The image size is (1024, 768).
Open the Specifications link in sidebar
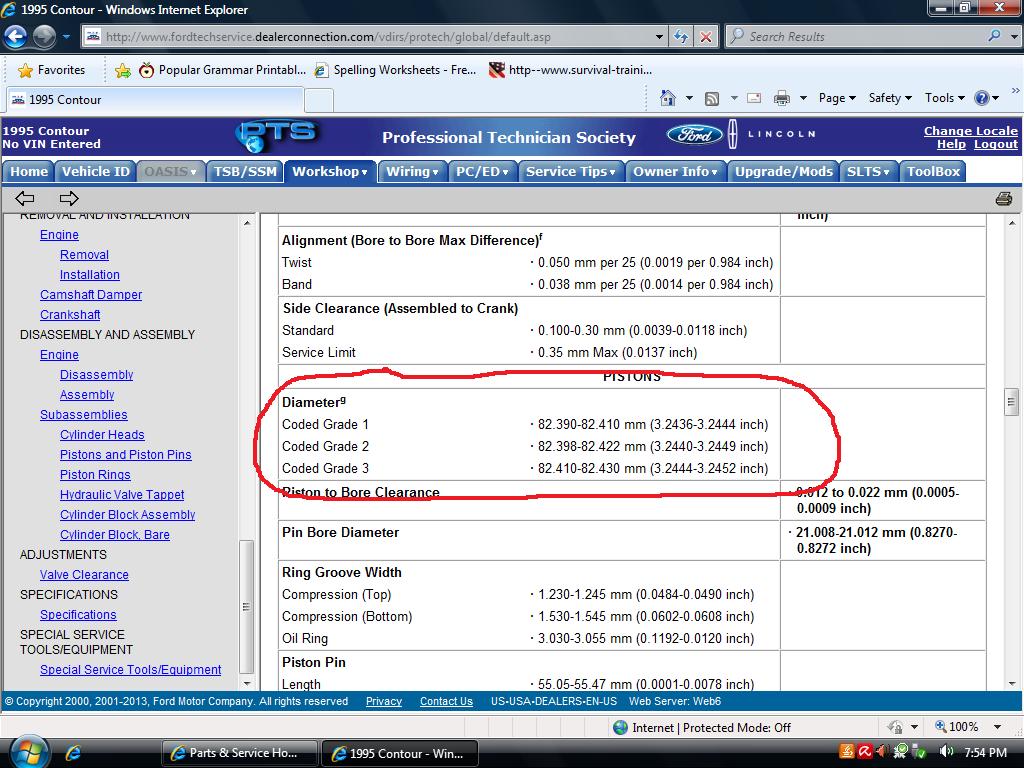(78, 615)
